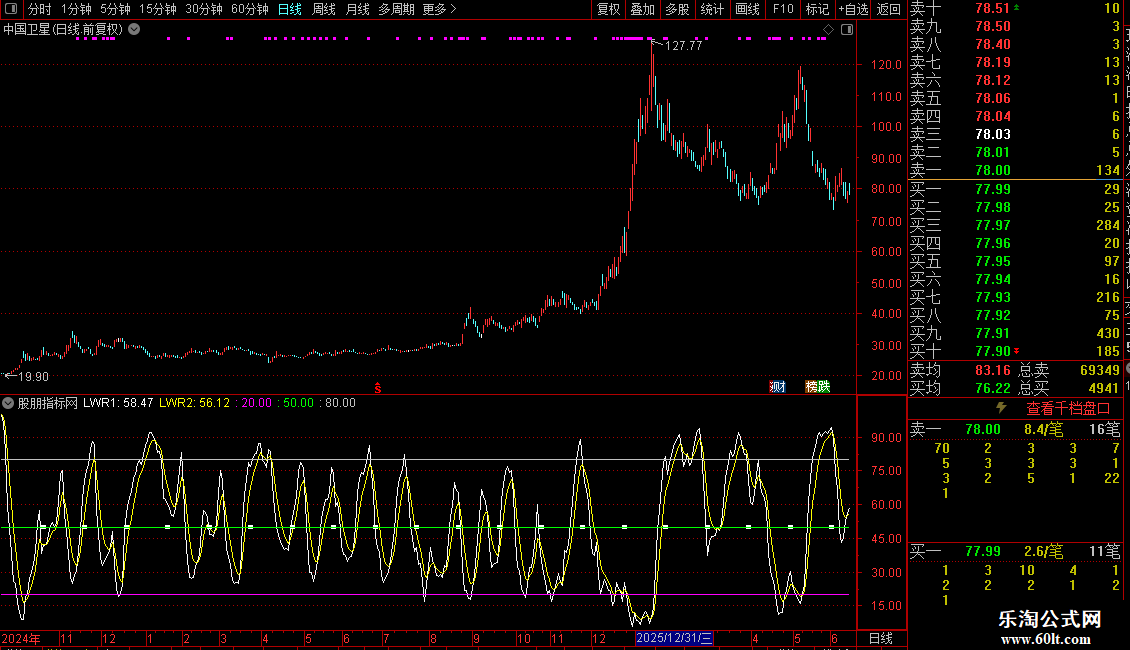This screenshot has width=1130, height=650.
Task: Click the 总买 total 4941
Action: tap(1103, 388)
